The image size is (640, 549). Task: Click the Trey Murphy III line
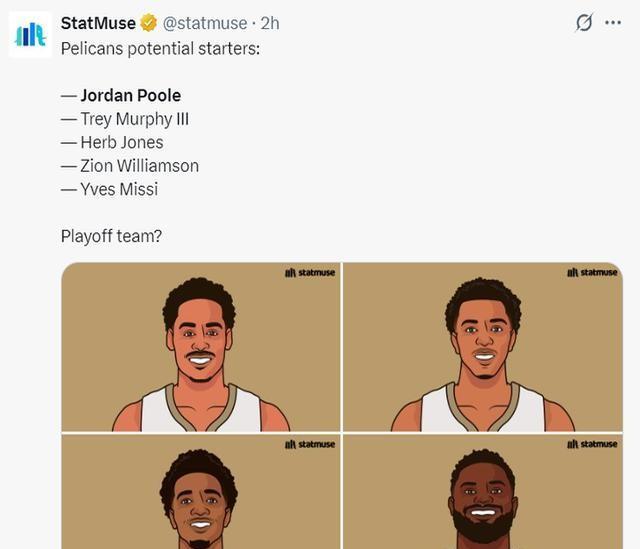pos(125,119)
